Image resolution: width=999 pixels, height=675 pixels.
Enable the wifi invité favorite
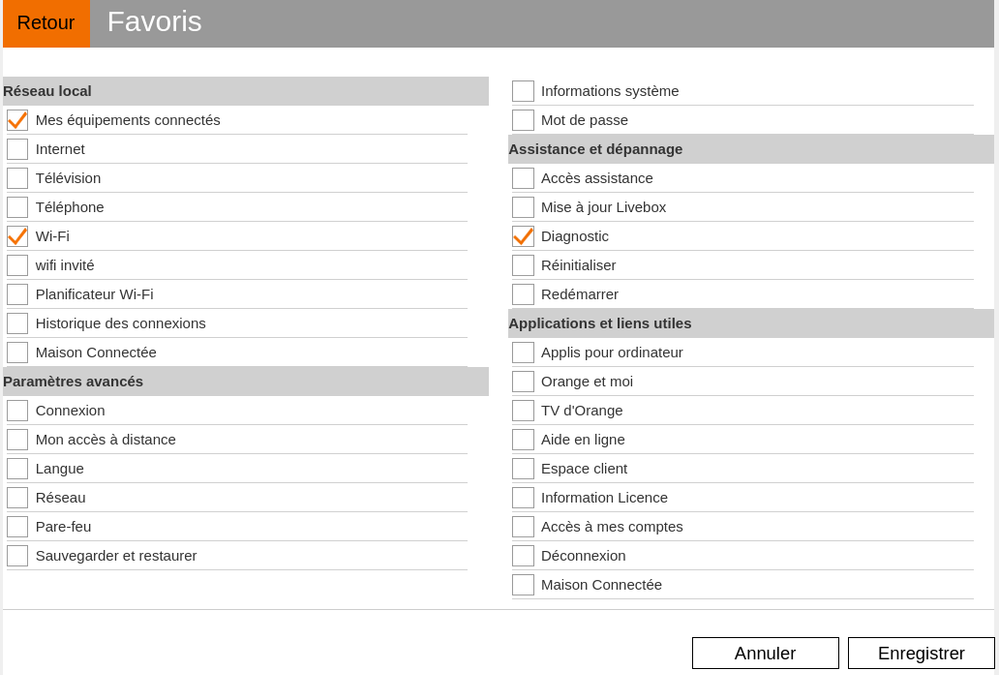(x=17, y=265)
